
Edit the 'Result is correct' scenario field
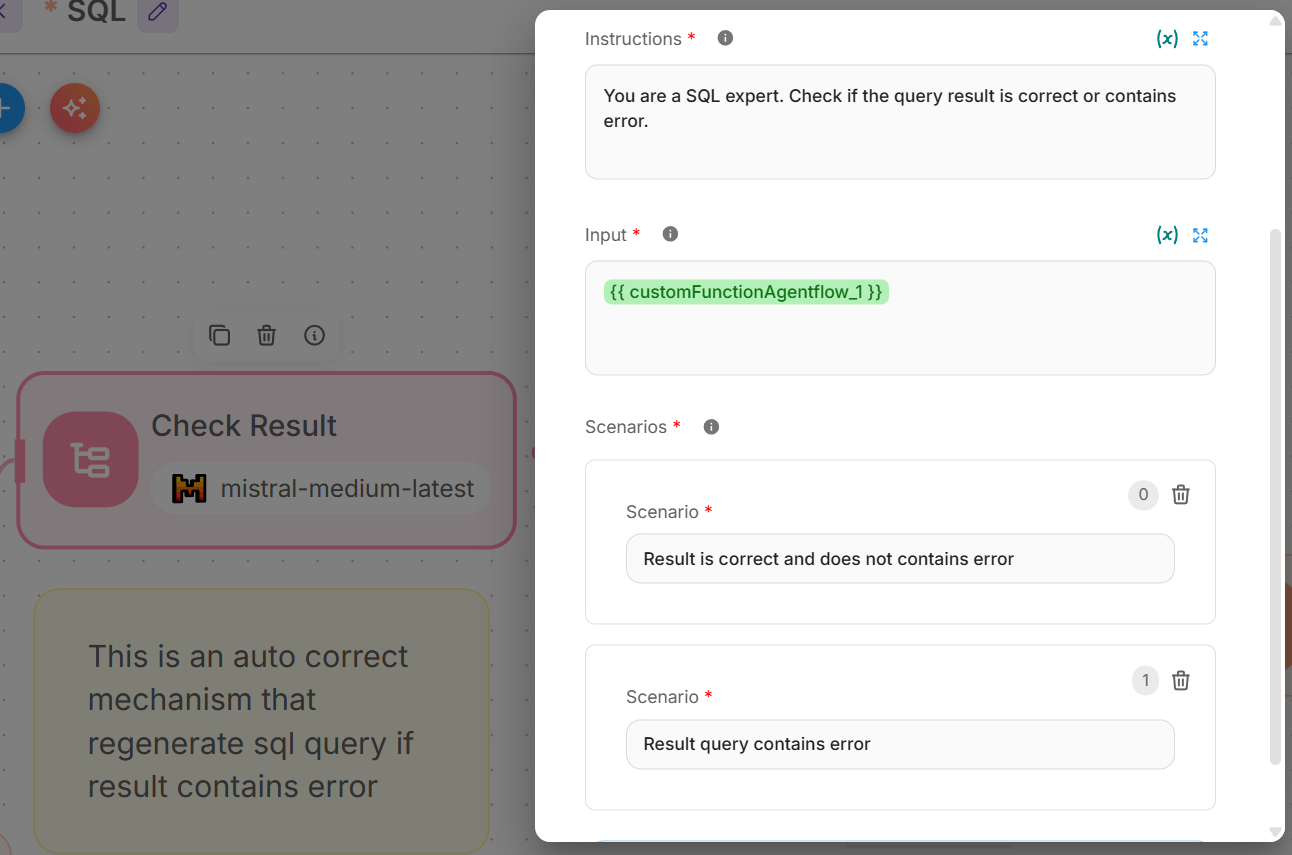tap(900, 559)
